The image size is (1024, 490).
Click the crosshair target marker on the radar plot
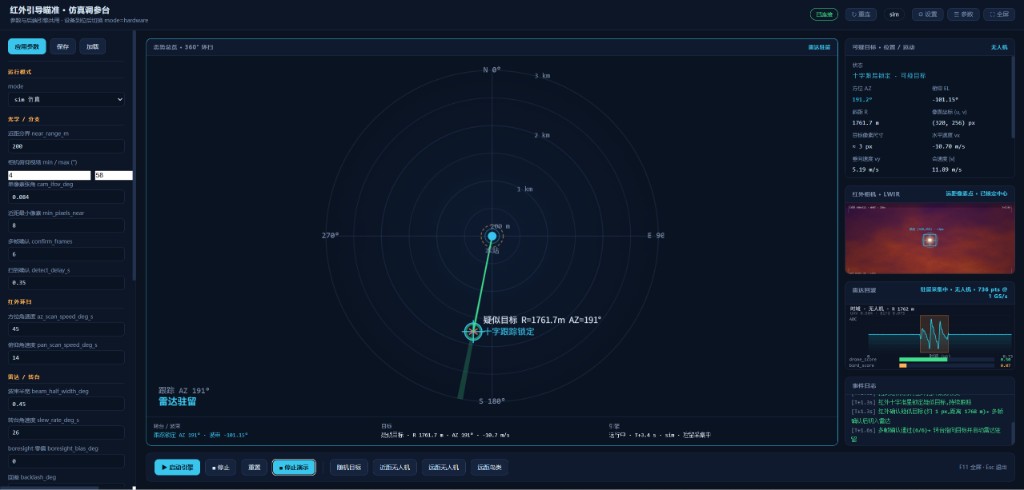coord(473,332)
